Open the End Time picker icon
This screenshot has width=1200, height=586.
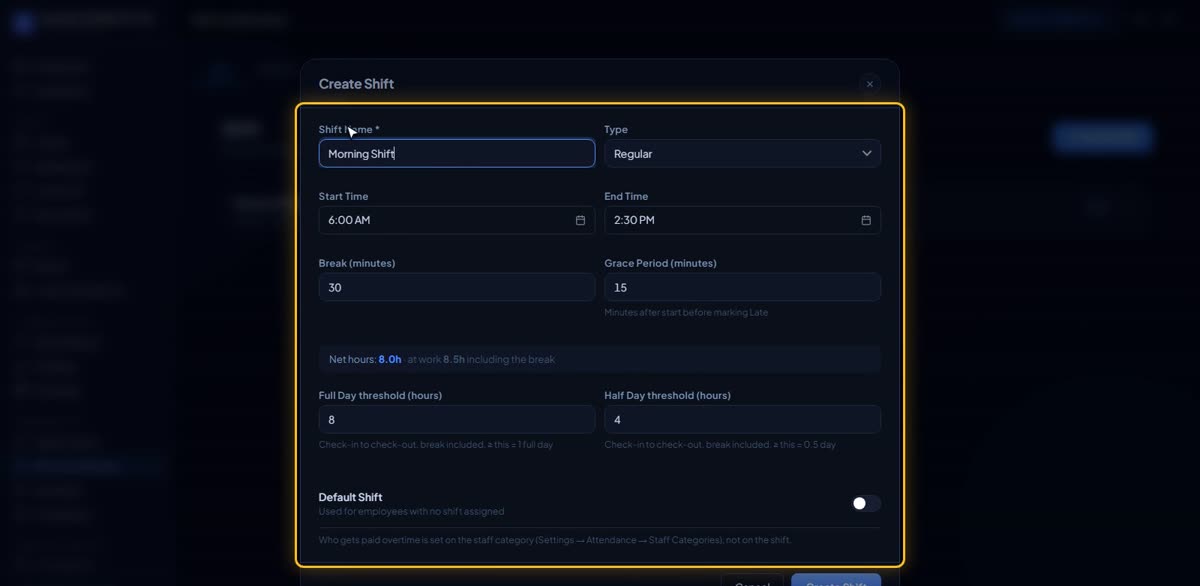(866, 220)
